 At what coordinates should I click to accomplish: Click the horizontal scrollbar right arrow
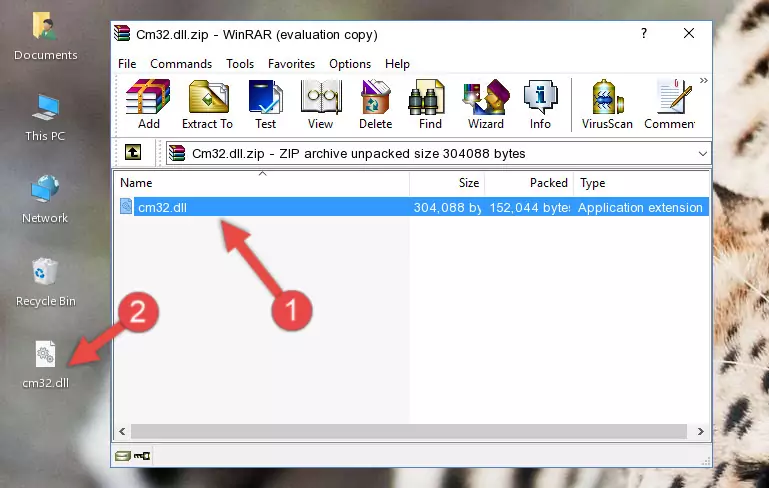[701, 432]
